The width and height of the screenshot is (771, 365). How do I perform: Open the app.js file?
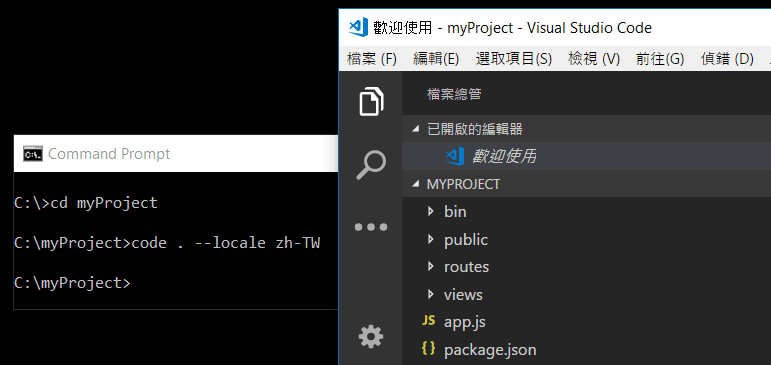465,322
